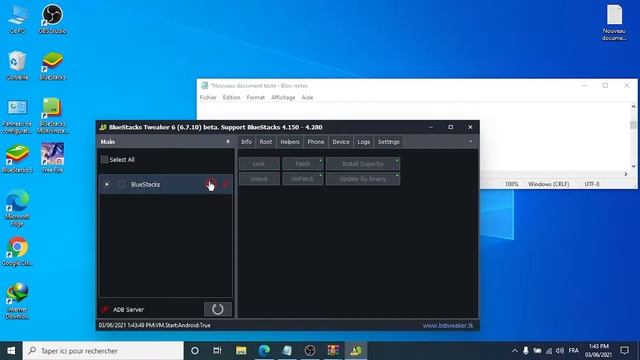640x360 pixels.
Task: Open Windows Start menu
Action: tap(11, 351)
